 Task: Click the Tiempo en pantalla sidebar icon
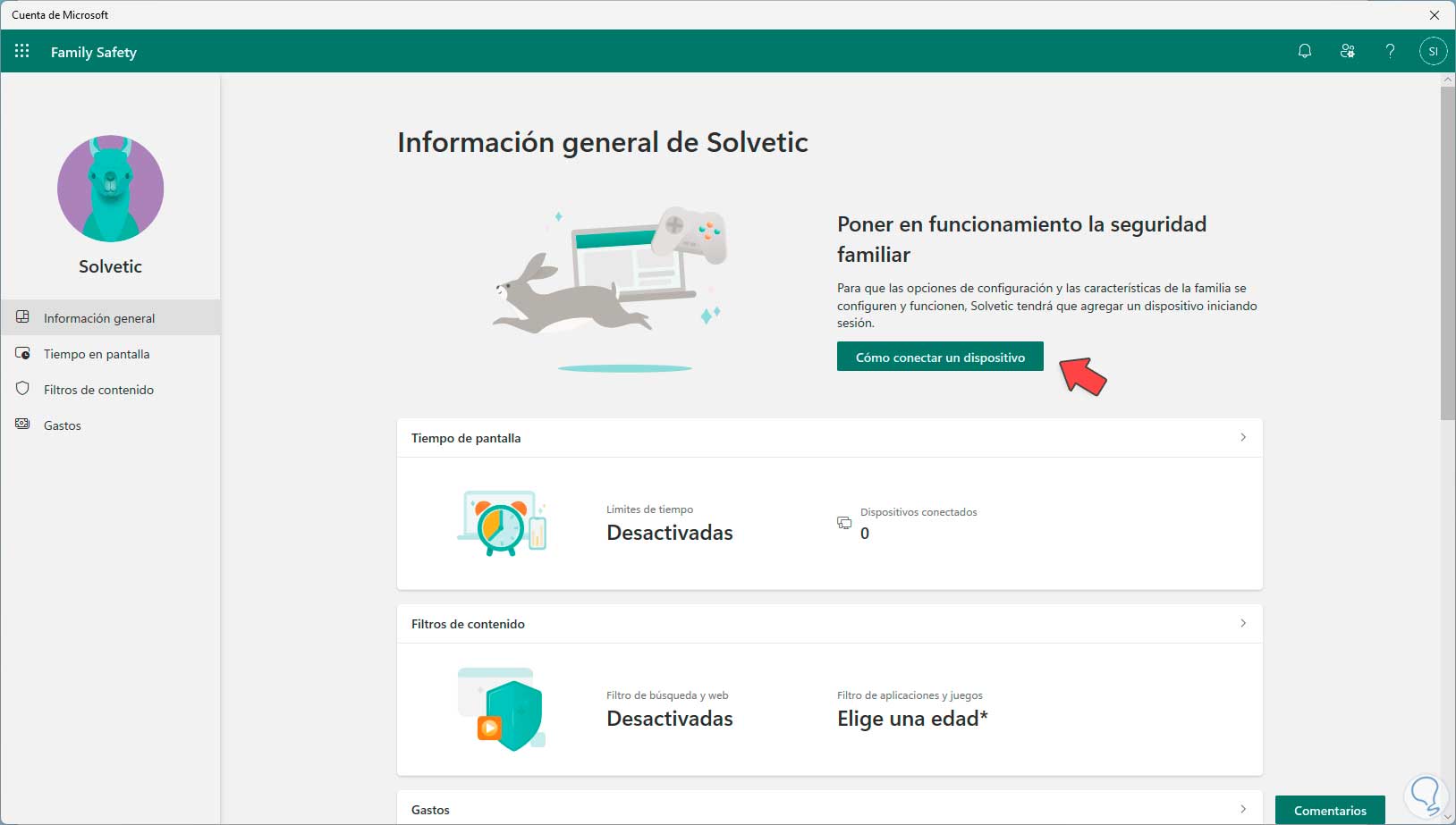[x=23, y=353]
